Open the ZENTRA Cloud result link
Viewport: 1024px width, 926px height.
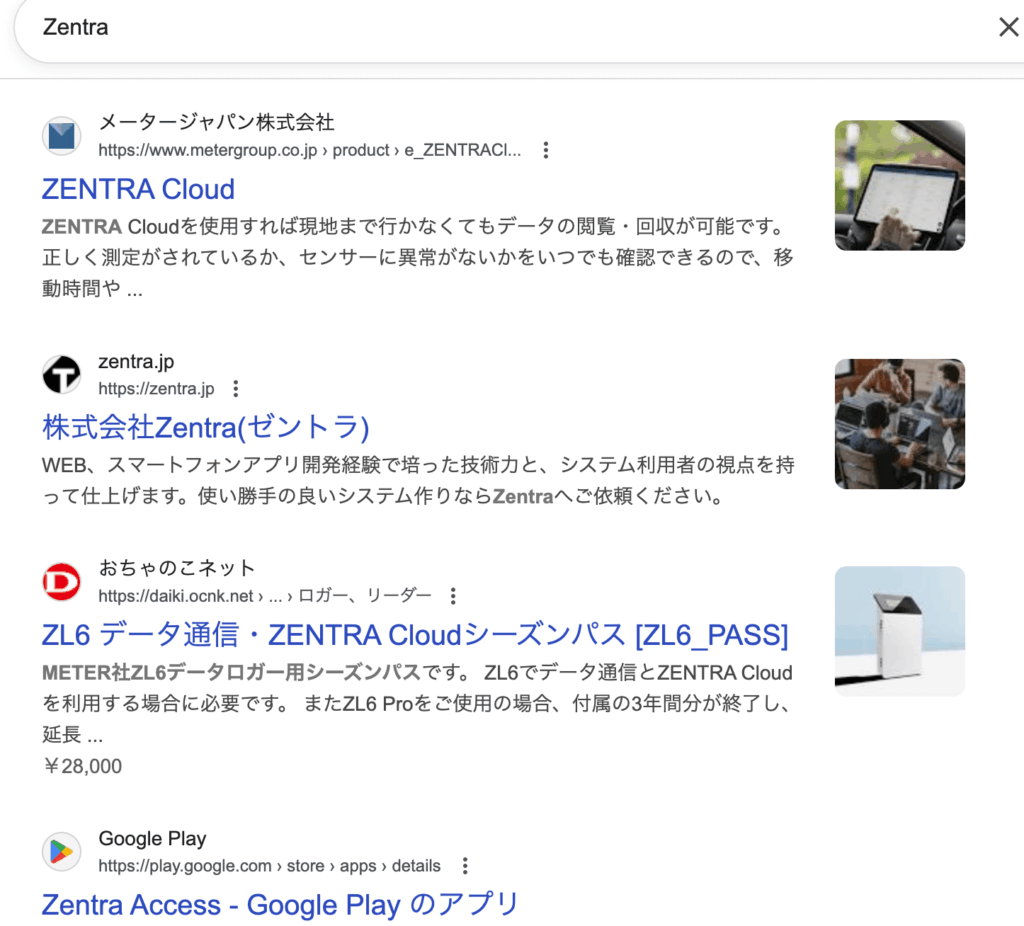(138, 189)
